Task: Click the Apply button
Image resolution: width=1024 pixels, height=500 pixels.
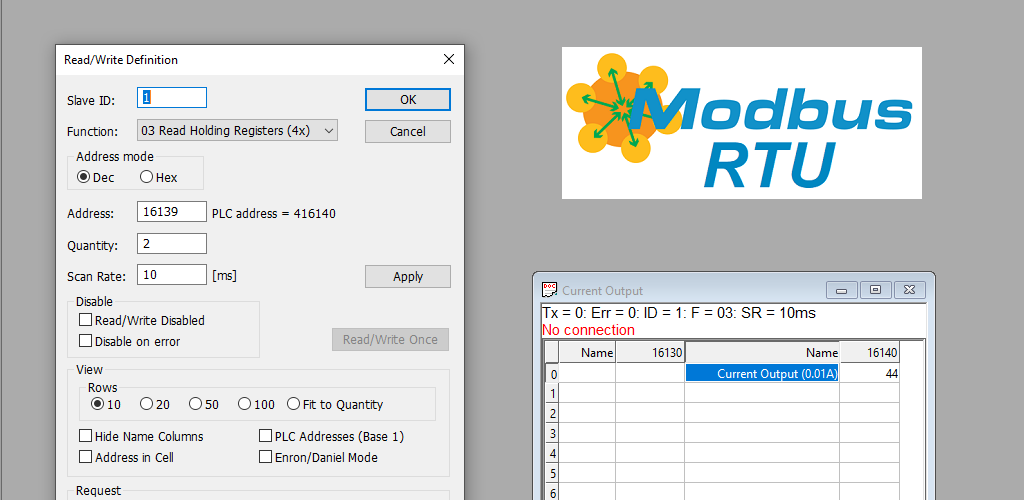Action: click(408, 276)
